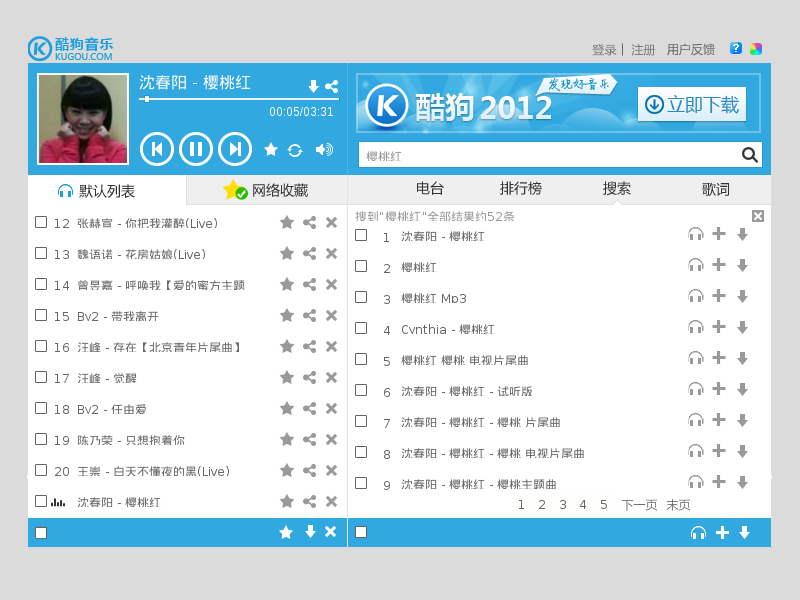Check search result 9 checkbox
Screen dimensions: 800x600
(361, 483)
